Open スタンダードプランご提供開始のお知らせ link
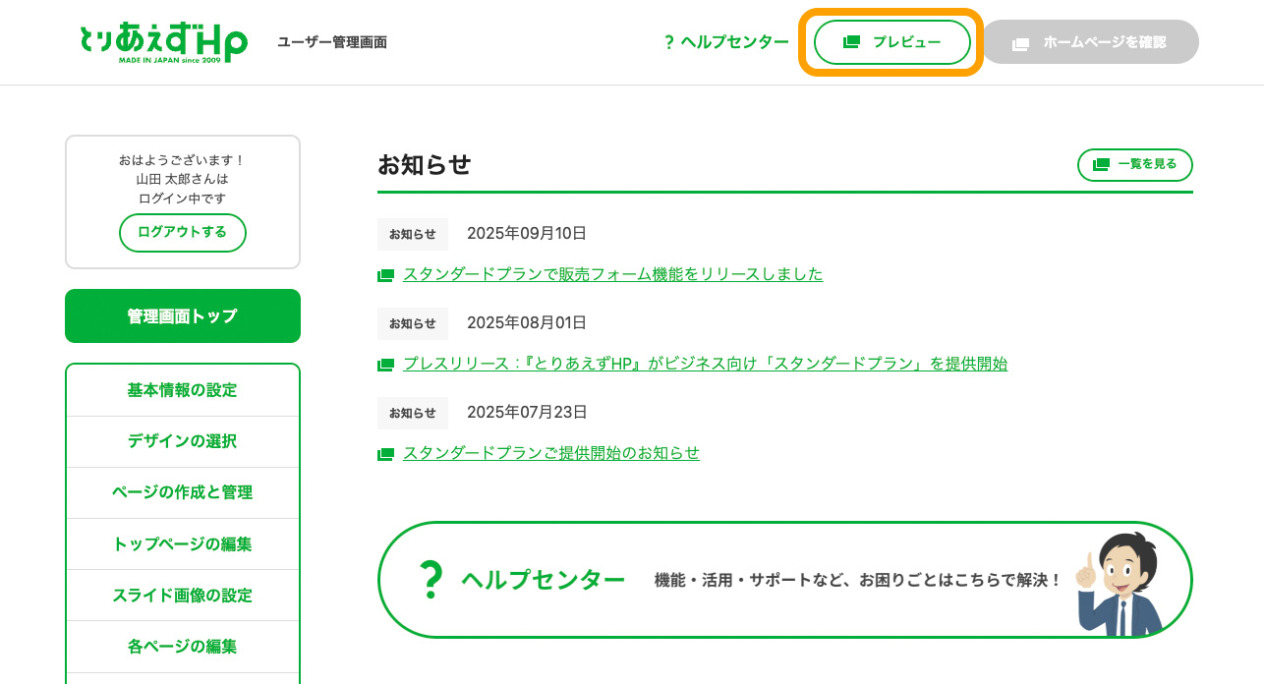The image size is (1264, 684). point(551,453)
